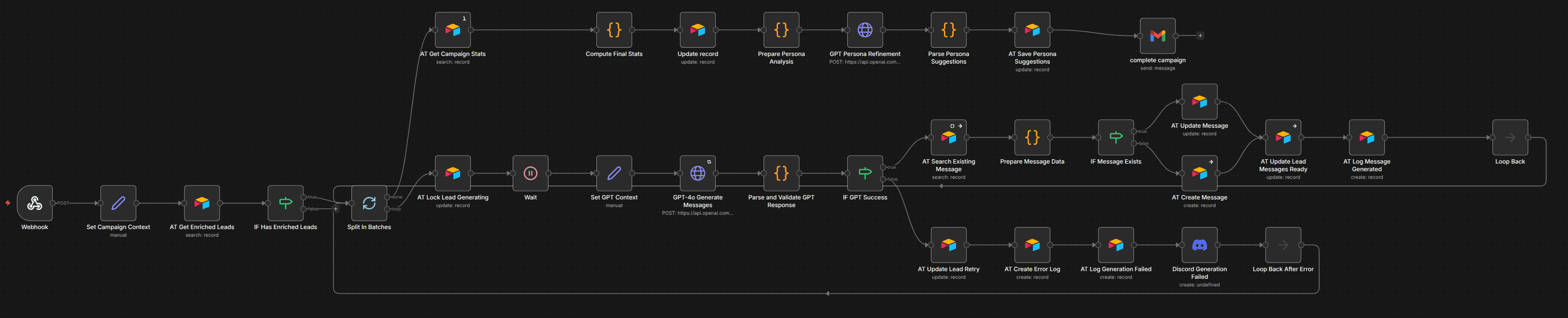Select the Loop Back no-op node

point(1510,138)
